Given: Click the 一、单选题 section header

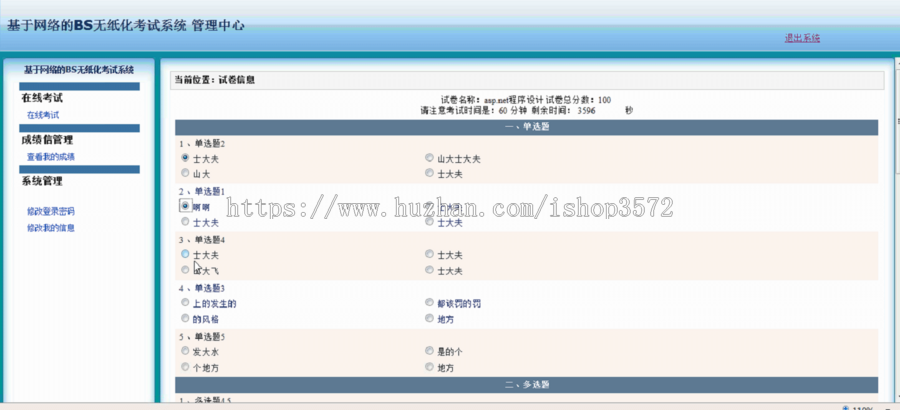Looking at the screenshot, I should click(526, 127).
